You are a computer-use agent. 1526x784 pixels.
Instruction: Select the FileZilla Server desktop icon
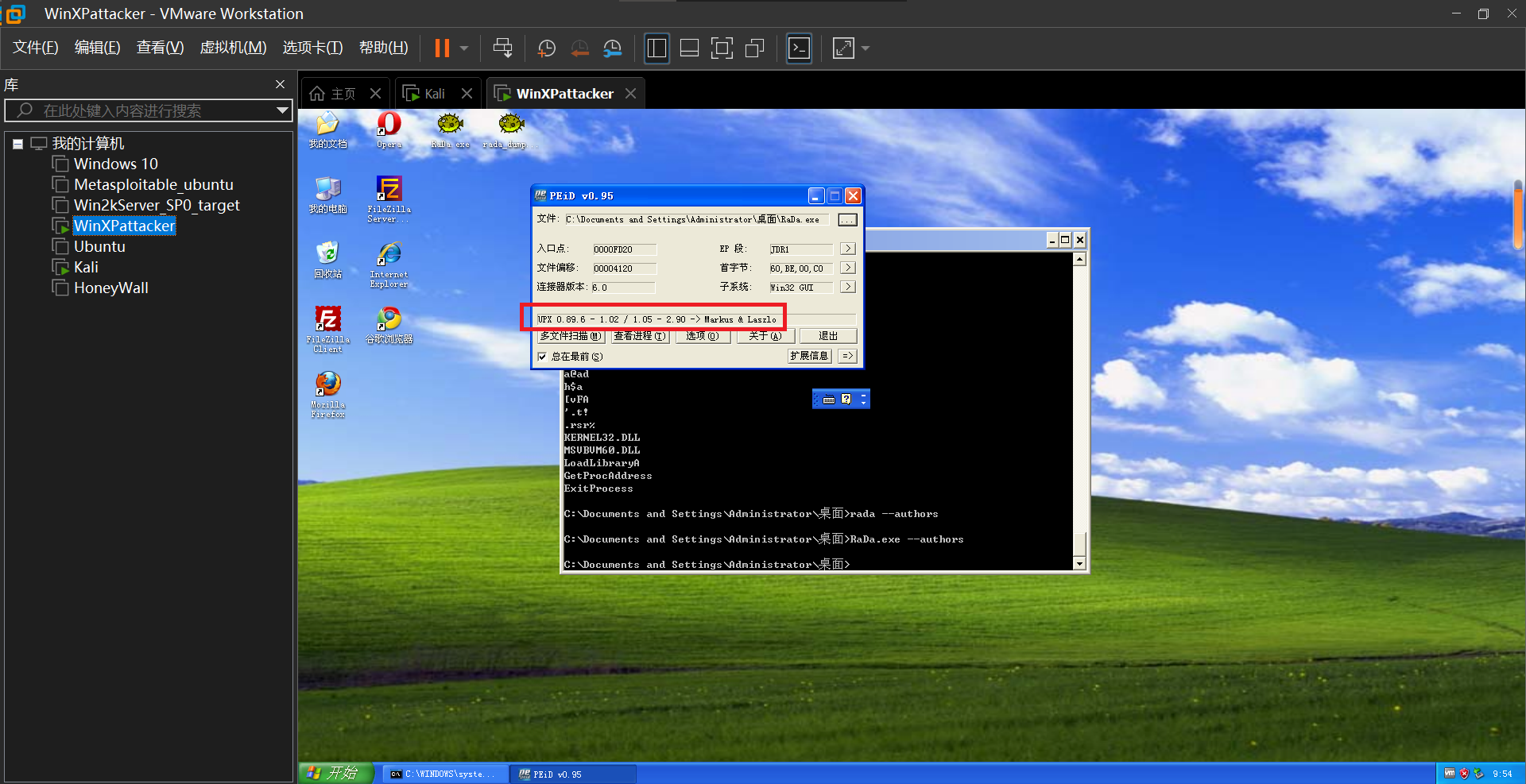point(389,199)
